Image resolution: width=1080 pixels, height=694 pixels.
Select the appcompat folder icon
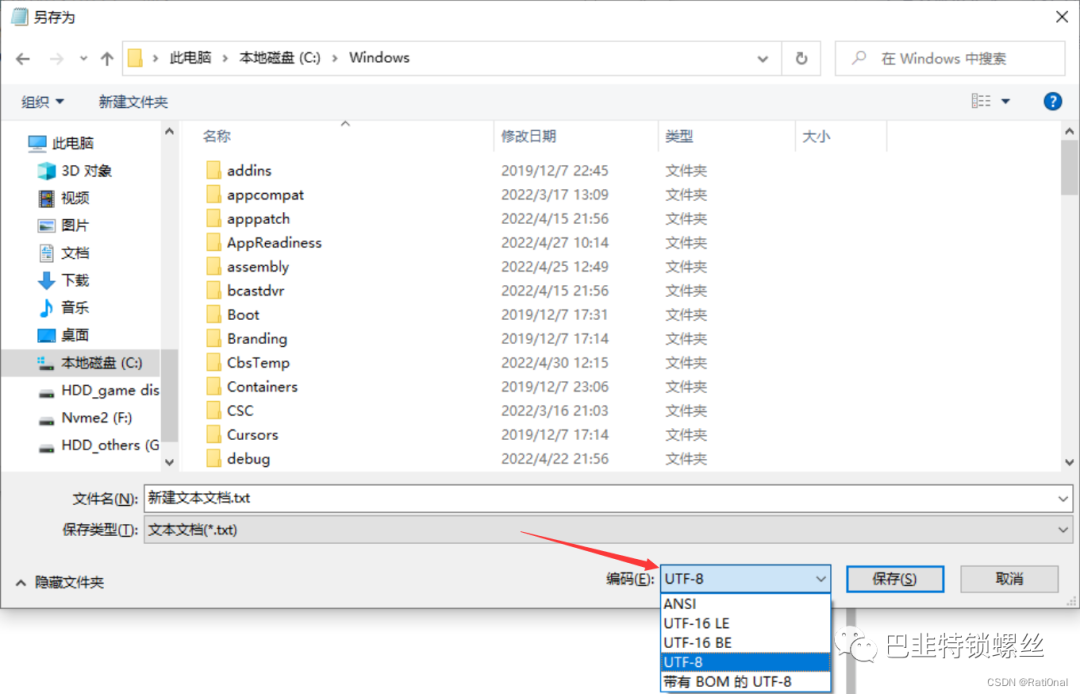point(214,194)
